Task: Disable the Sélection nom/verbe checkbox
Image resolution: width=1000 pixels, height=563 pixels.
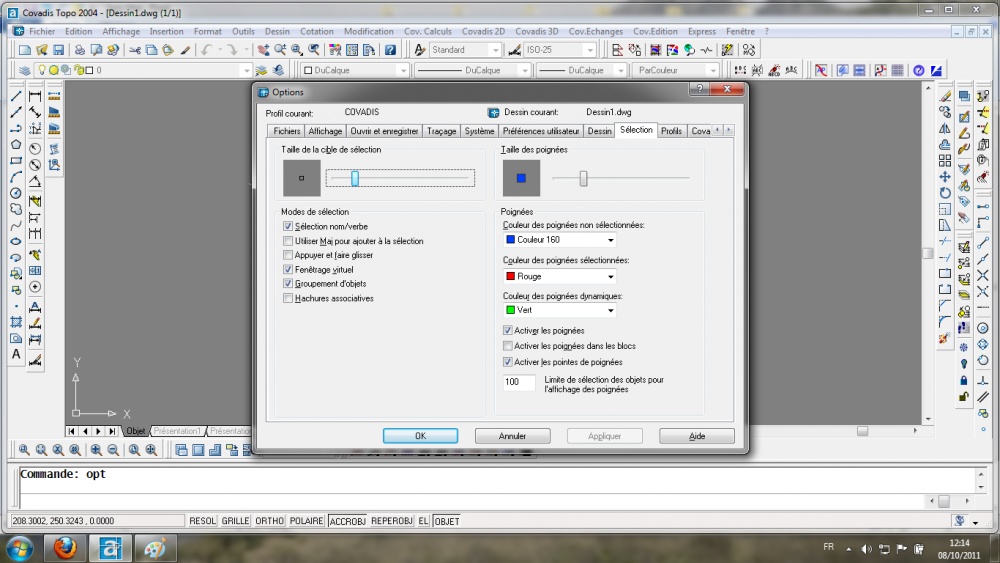Action: point(288,226)
